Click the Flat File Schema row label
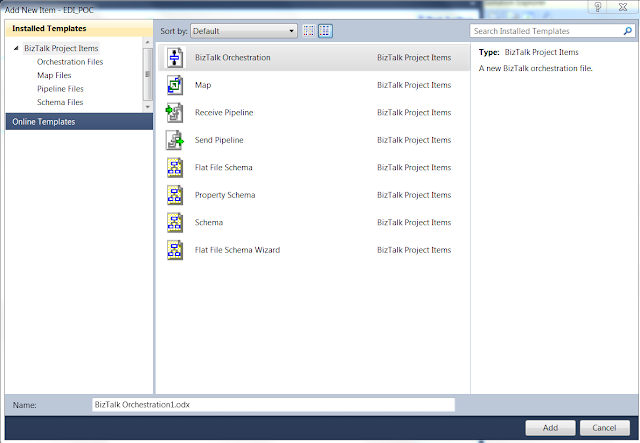Viewport: 640px width, 443px height. point(224,167)
